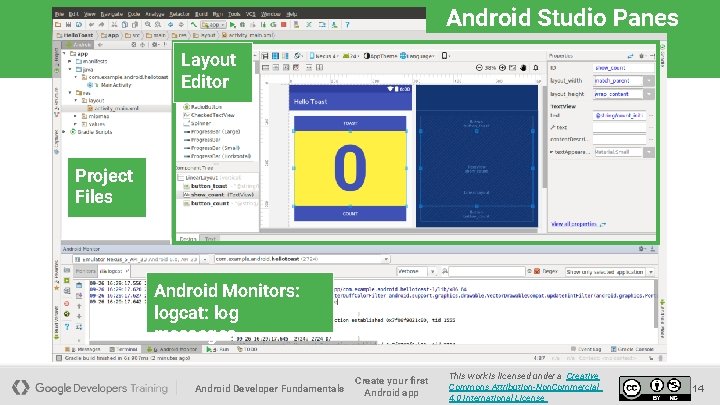The width and height of the screenshot is (720, 405).
Task: Click the clear logcat trash icon
Action: [79, 285]
